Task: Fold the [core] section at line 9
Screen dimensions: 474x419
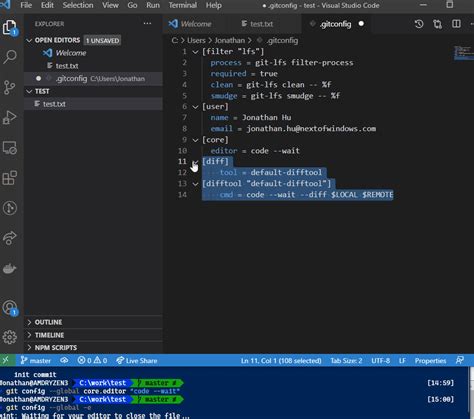Action: pyautogui.click(x=195, y=140)
